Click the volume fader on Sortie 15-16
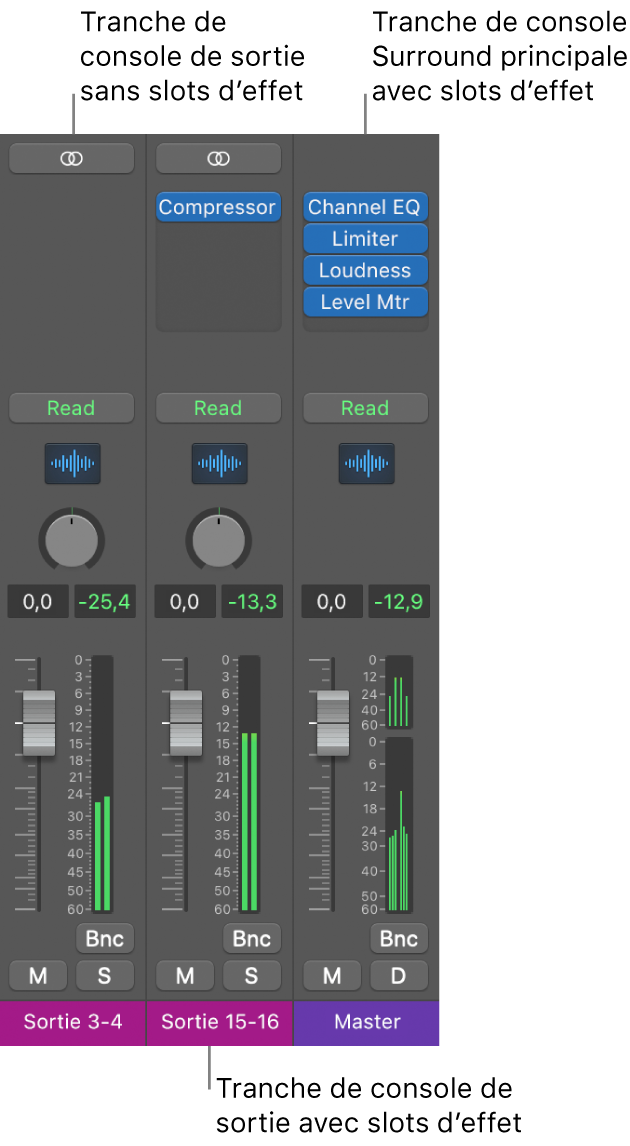Image resolution: width=630 pixels, height=1146 pixels. tap(185, 722)
